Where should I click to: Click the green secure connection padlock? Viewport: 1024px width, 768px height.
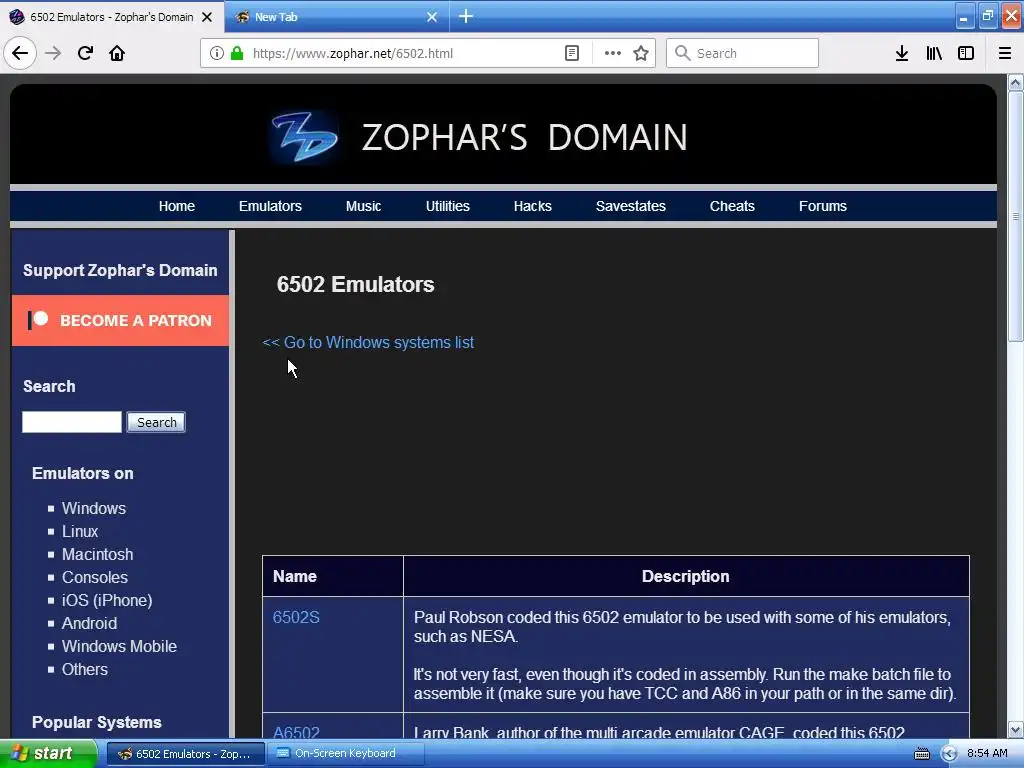coord(236,53)
